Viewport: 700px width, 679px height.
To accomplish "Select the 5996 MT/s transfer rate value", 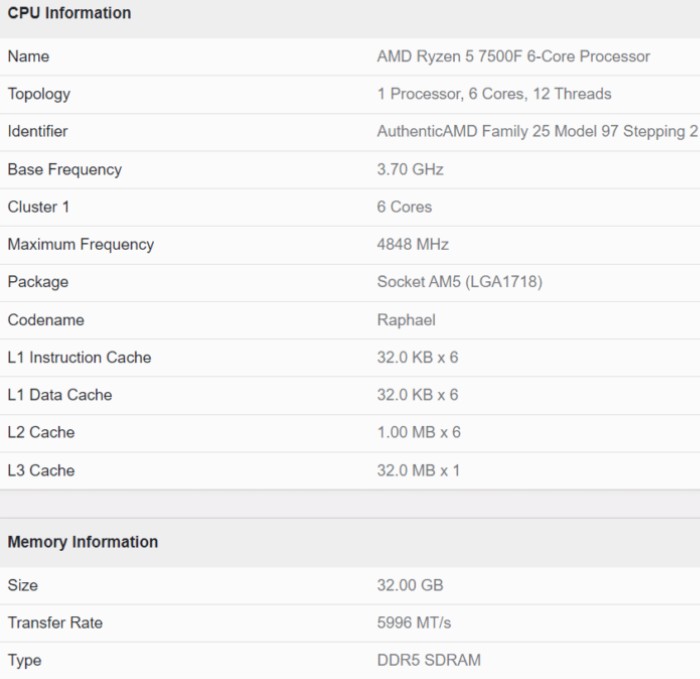I will pyautogui.click(x=414, y=622).
